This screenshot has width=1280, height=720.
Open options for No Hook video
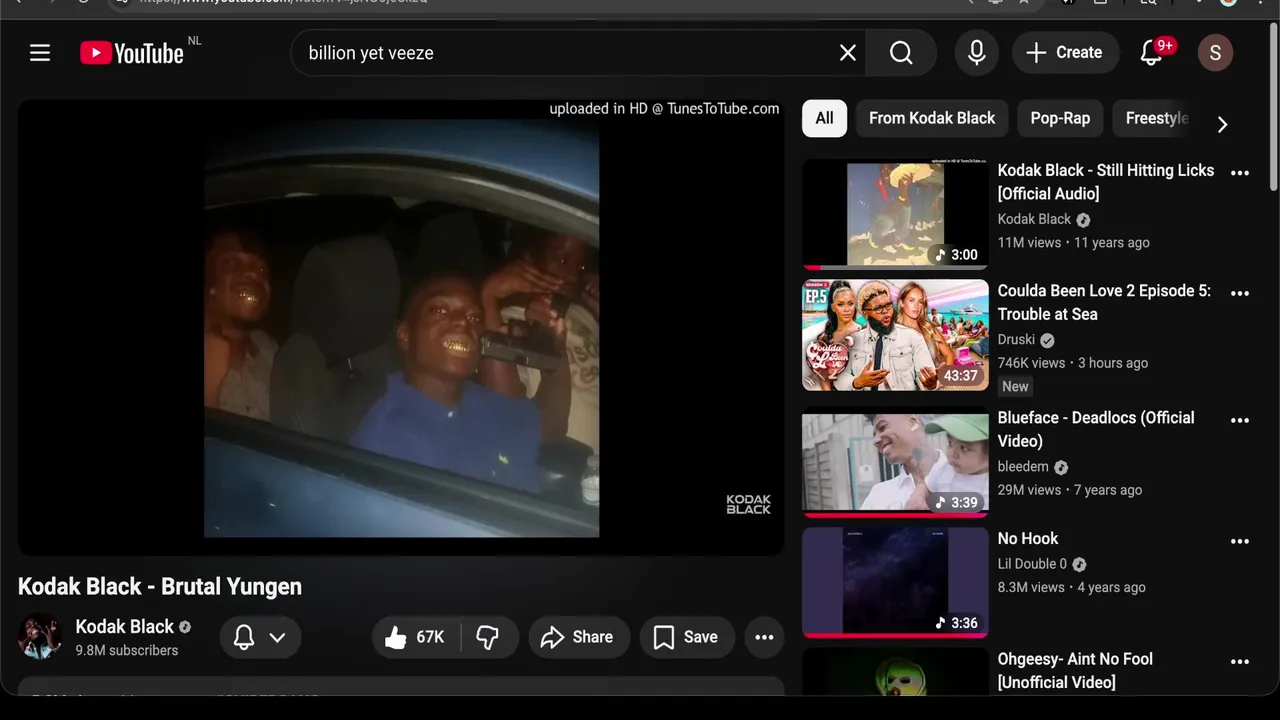point(1240,541)
